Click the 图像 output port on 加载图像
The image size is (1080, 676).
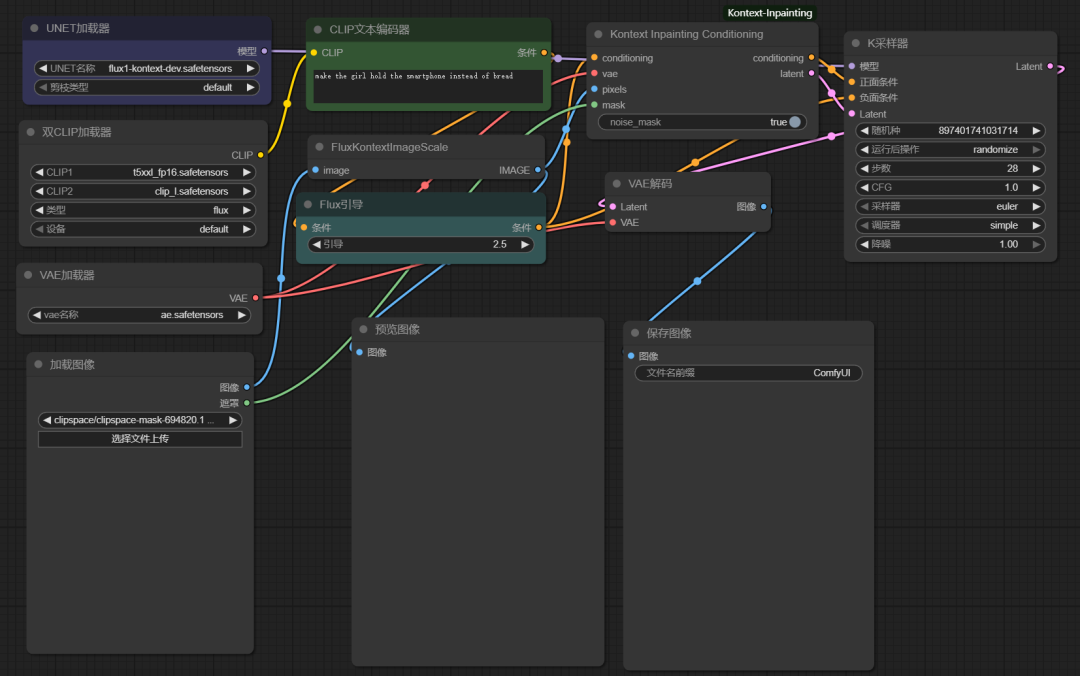click(x=247, y=387)
